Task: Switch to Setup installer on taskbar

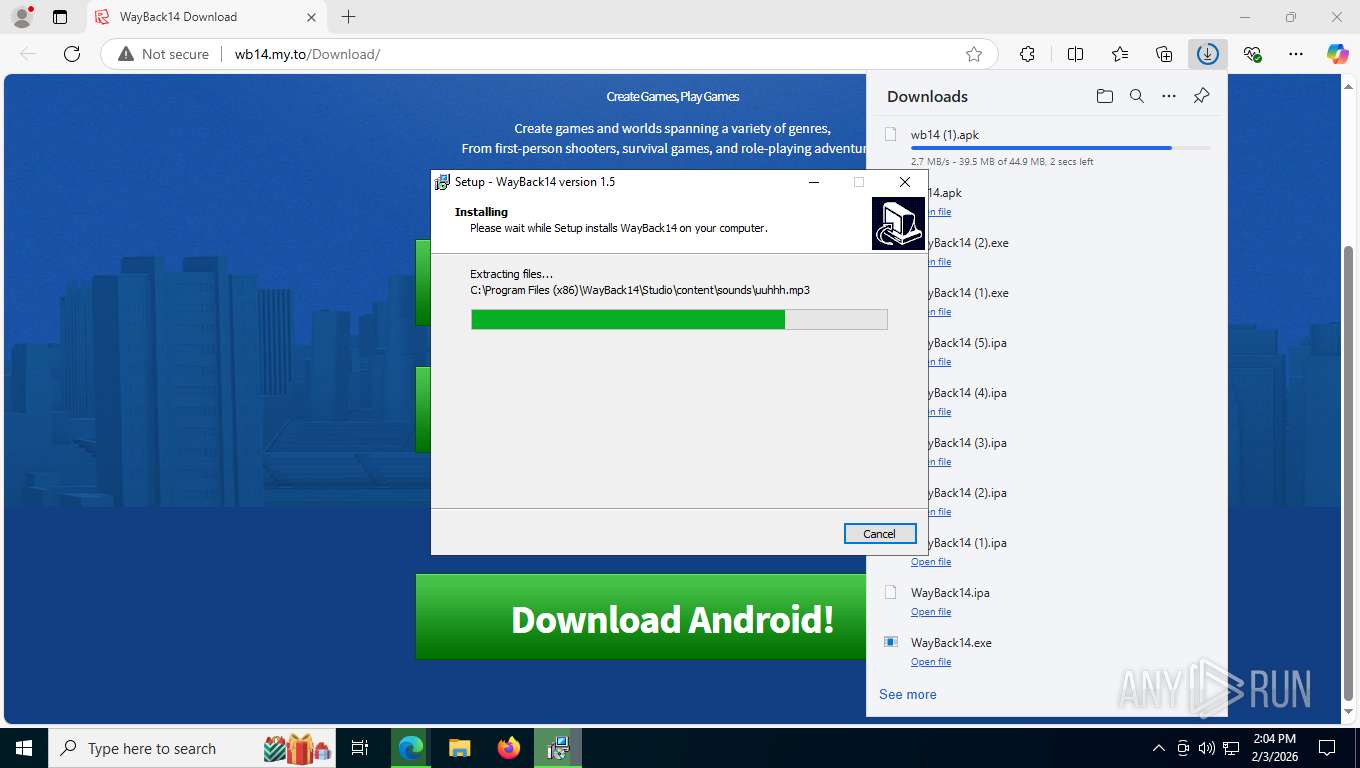Action: point(558,748)
